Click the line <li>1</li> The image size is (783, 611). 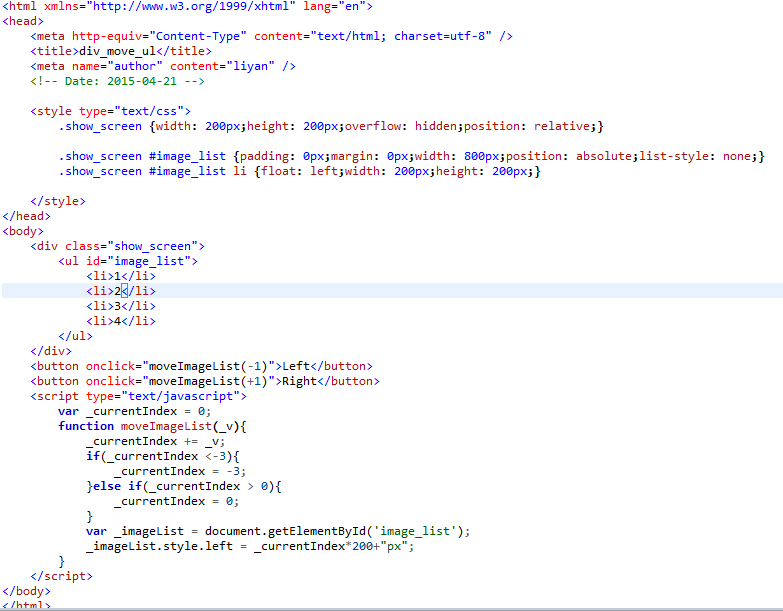[121, 276]
